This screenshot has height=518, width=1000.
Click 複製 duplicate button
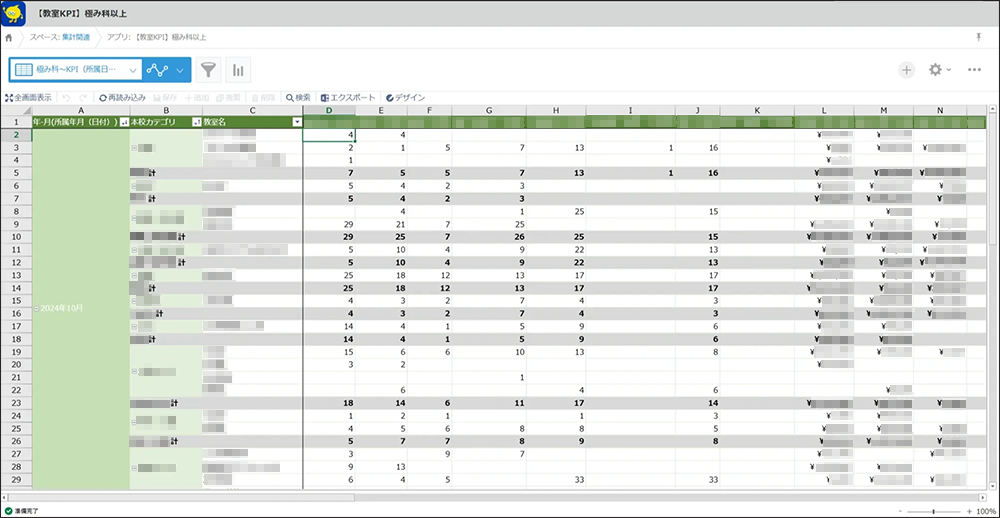228,98
